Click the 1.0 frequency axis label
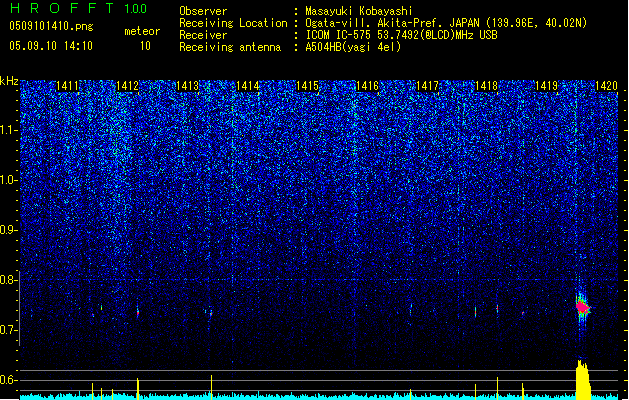 click(x=8, y=180)
